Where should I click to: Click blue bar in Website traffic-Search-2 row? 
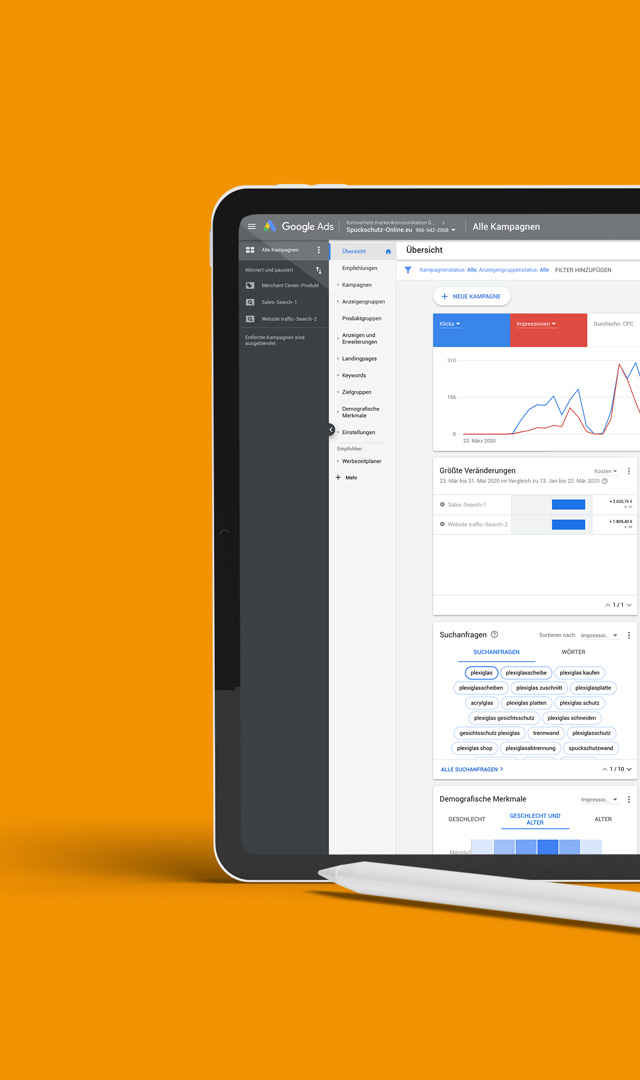coord(568,525)
